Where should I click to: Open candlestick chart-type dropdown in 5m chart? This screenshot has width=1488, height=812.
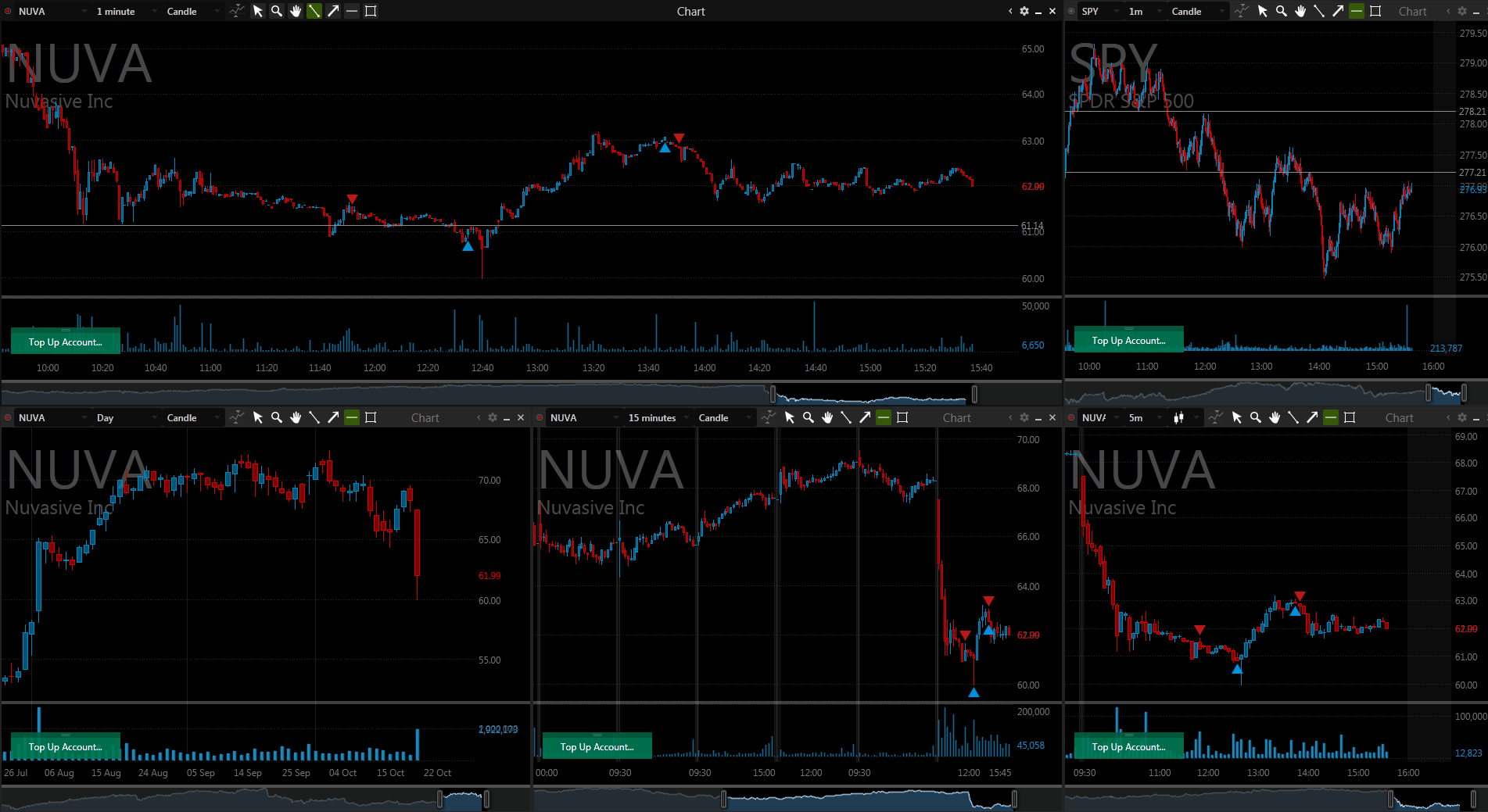[x=1185, y=417]
